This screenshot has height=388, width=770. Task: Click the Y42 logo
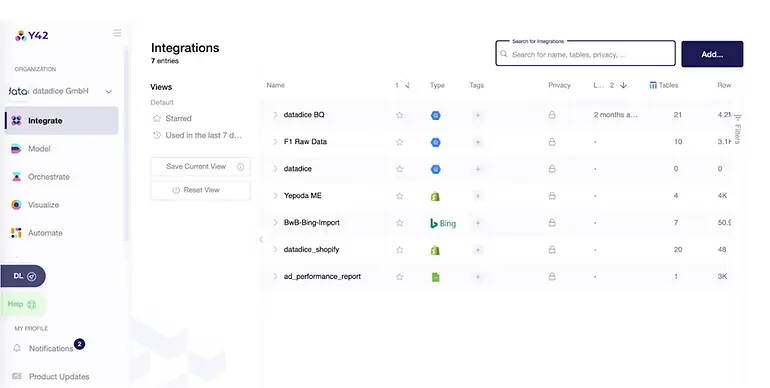31,35
